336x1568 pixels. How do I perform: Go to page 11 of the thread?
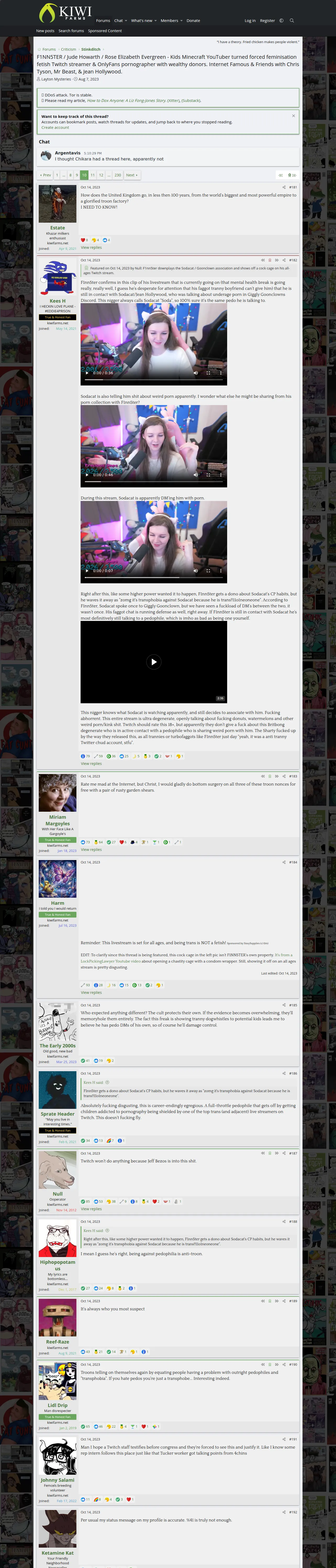[x=93, y=175]
